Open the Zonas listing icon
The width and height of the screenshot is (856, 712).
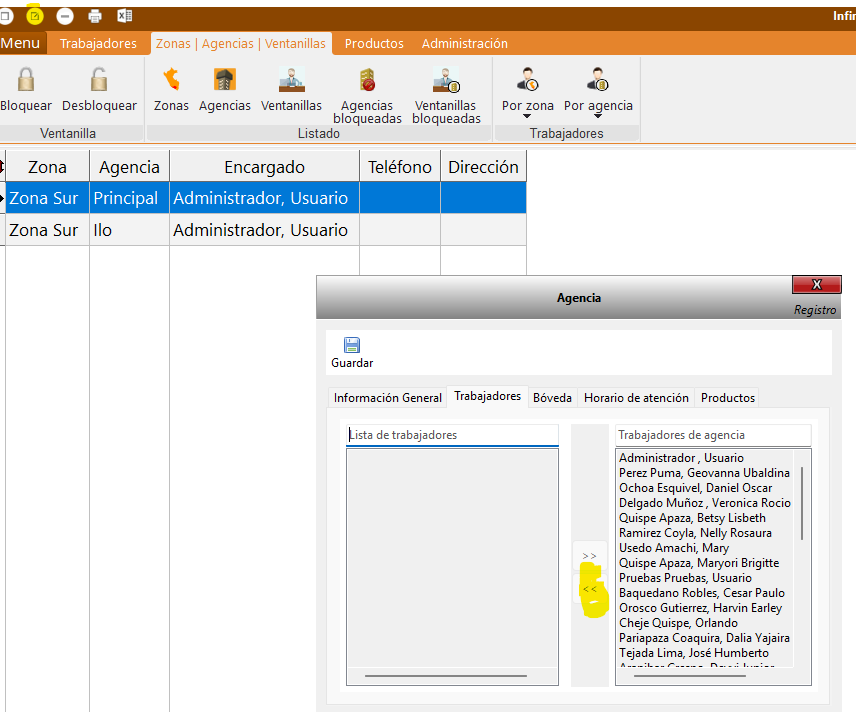click(171, 80)
